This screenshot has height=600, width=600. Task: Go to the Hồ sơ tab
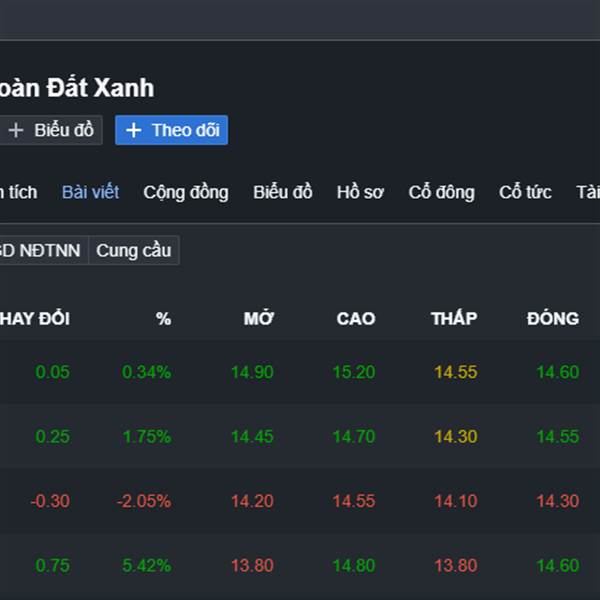pyautogui.click(x=360, y=192)
